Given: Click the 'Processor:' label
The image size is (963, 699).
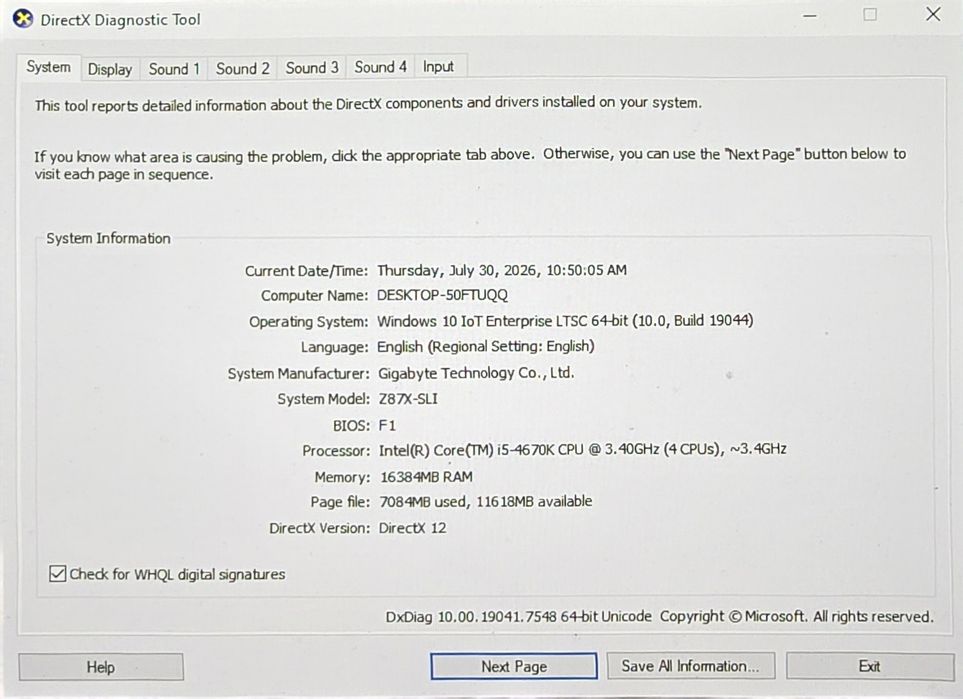Looking at the screenshot, I should click(x=336, y=451).
